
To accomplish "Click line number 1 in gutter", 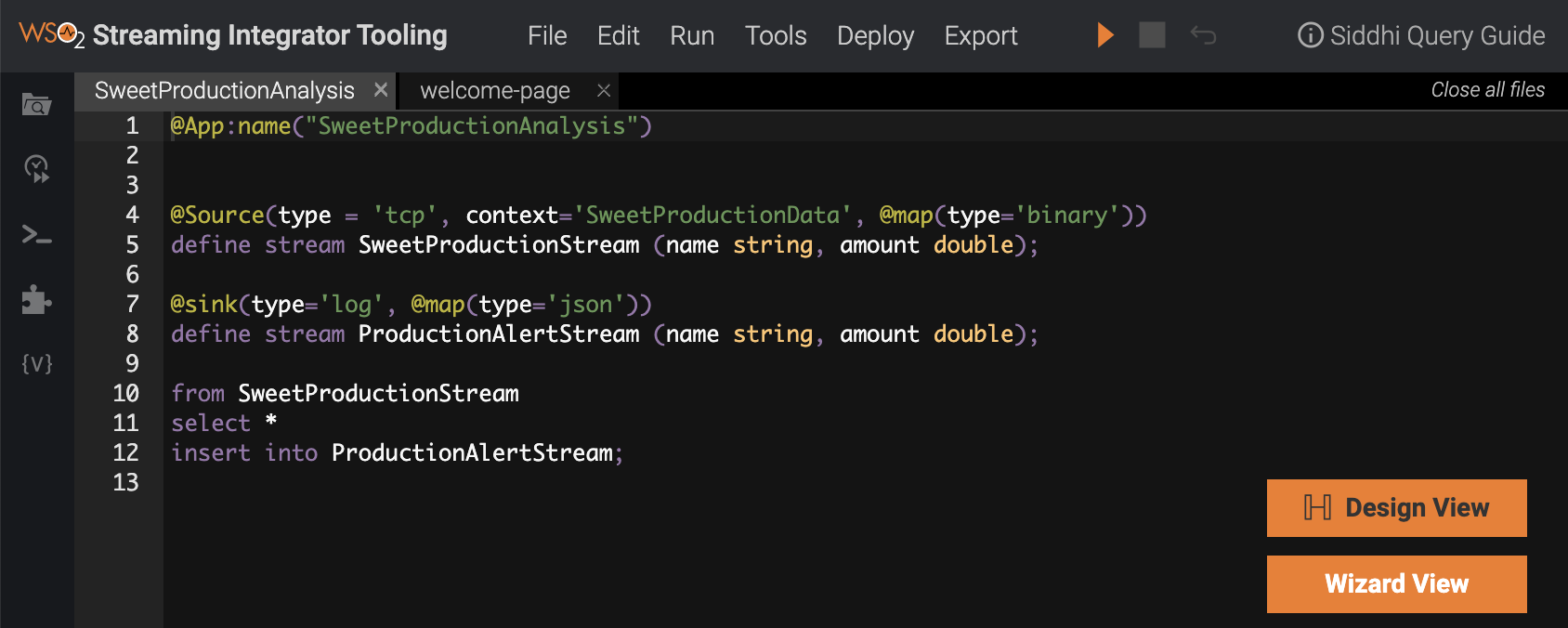I will [x=132, y=125].
